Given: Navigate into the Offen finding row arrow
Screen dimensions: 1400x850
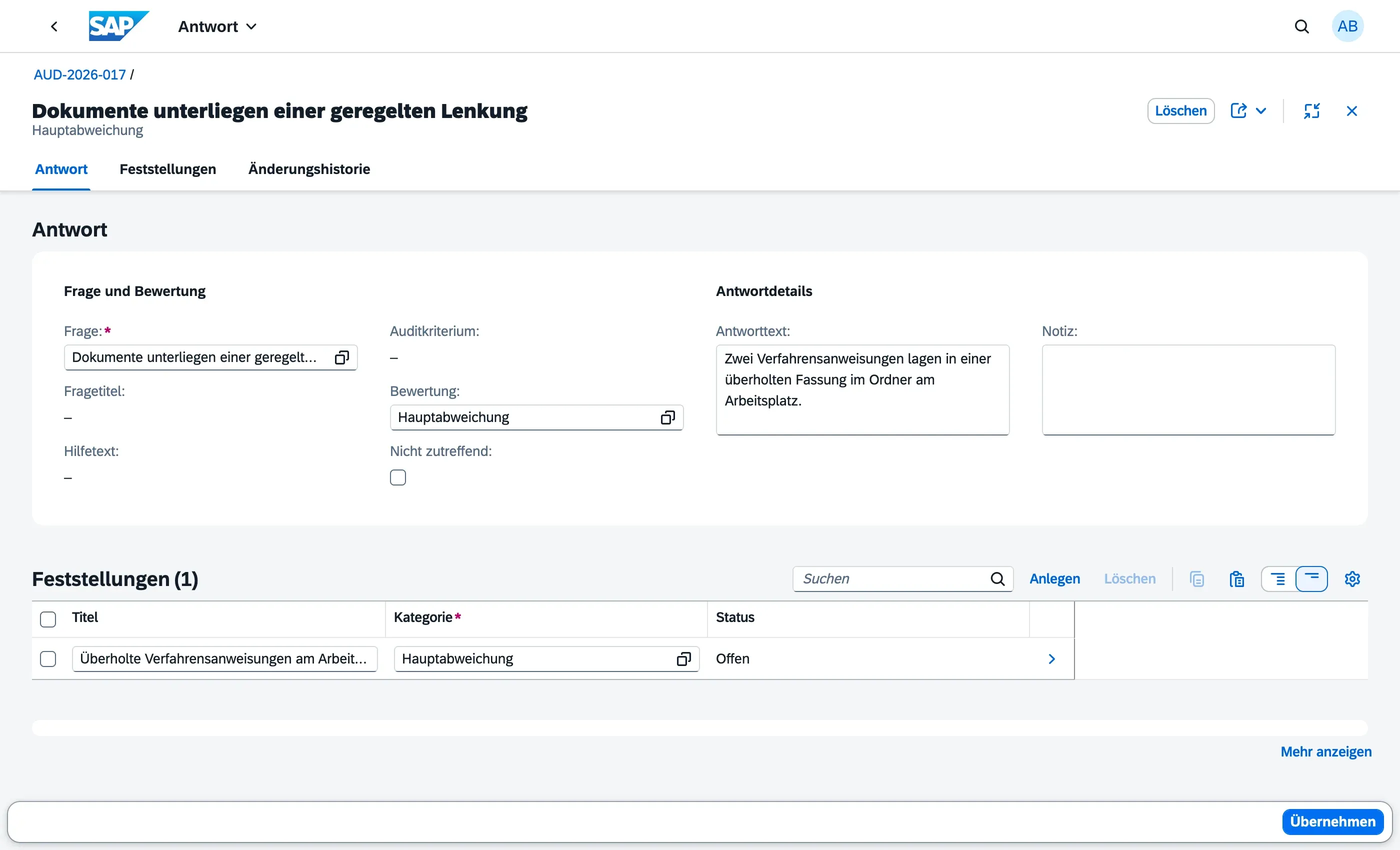Looking at the screenshot, I should (x=1051, y=659).
